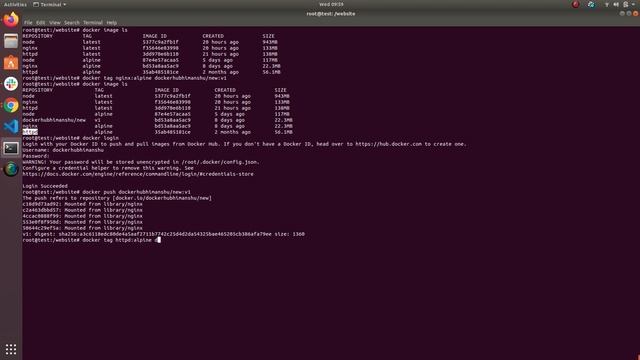
Task: Open Slack from the dock
Action: (11, 84)
